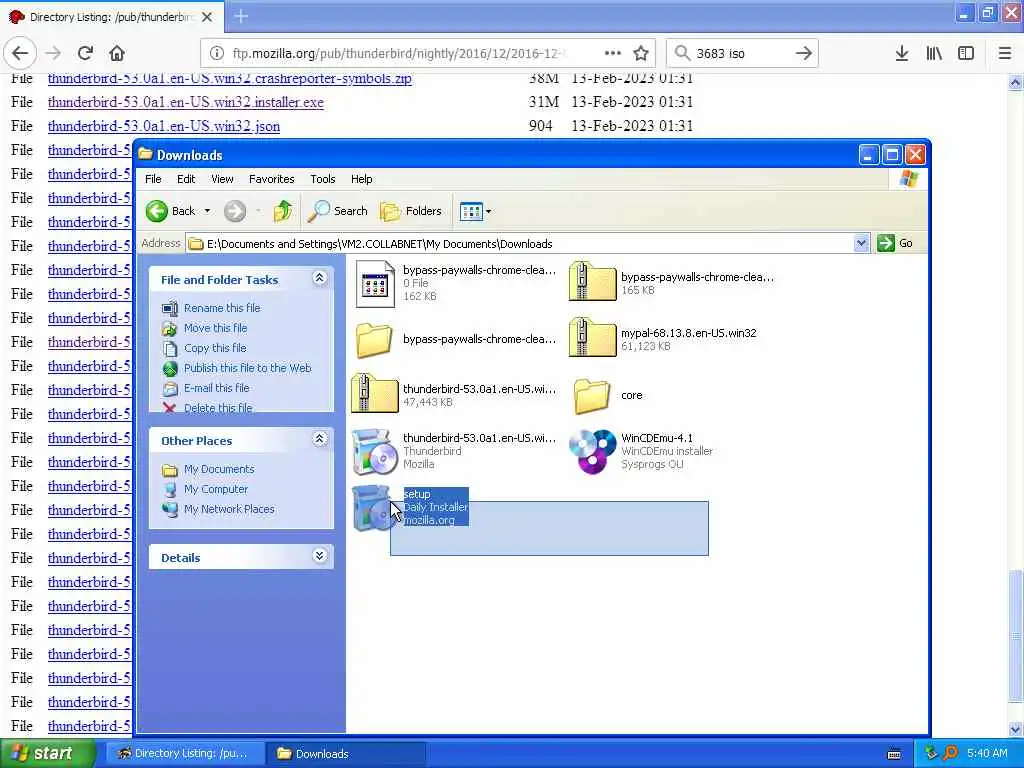The height and width of the screenshot is (768, 1024).
Task: Expand the Address bar dropdown list
Action: coord(861,244)
